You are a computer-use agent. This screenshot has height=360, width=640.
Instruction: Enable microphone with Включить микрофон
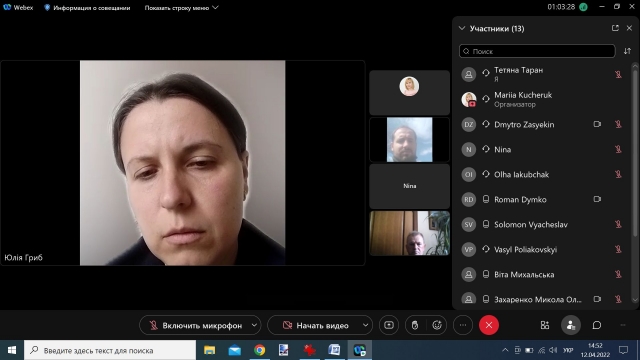pos(195,325)
